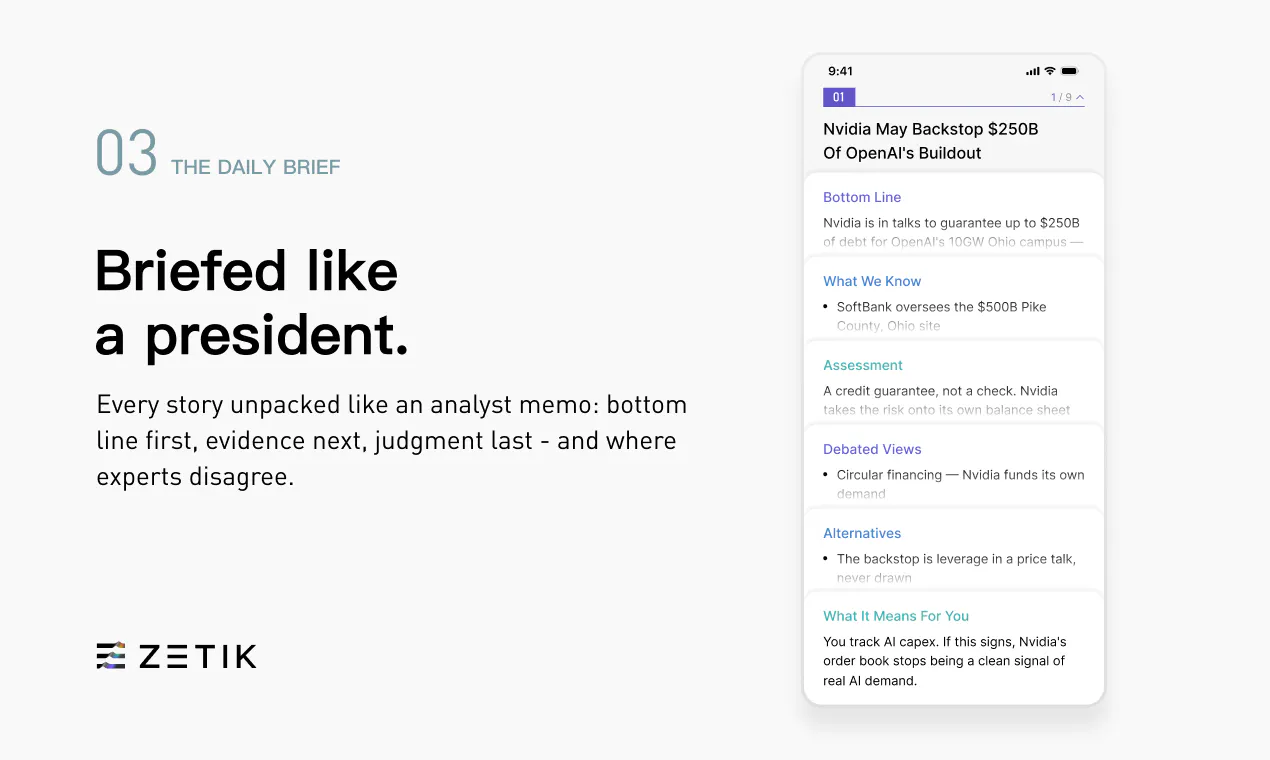Click the Zetik logo icon

tap(111, 656)
